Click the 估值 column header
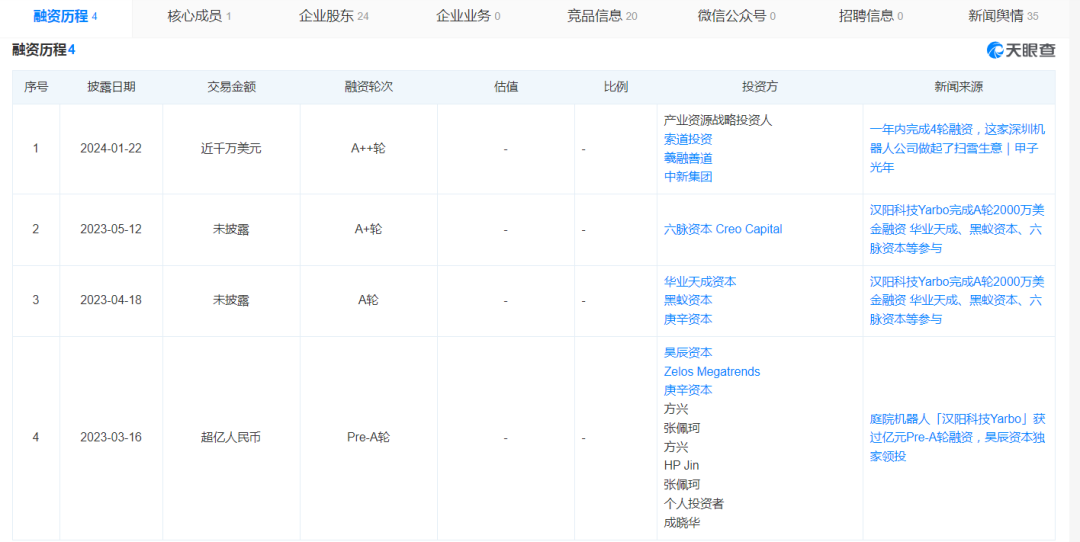 coord(506,87)
